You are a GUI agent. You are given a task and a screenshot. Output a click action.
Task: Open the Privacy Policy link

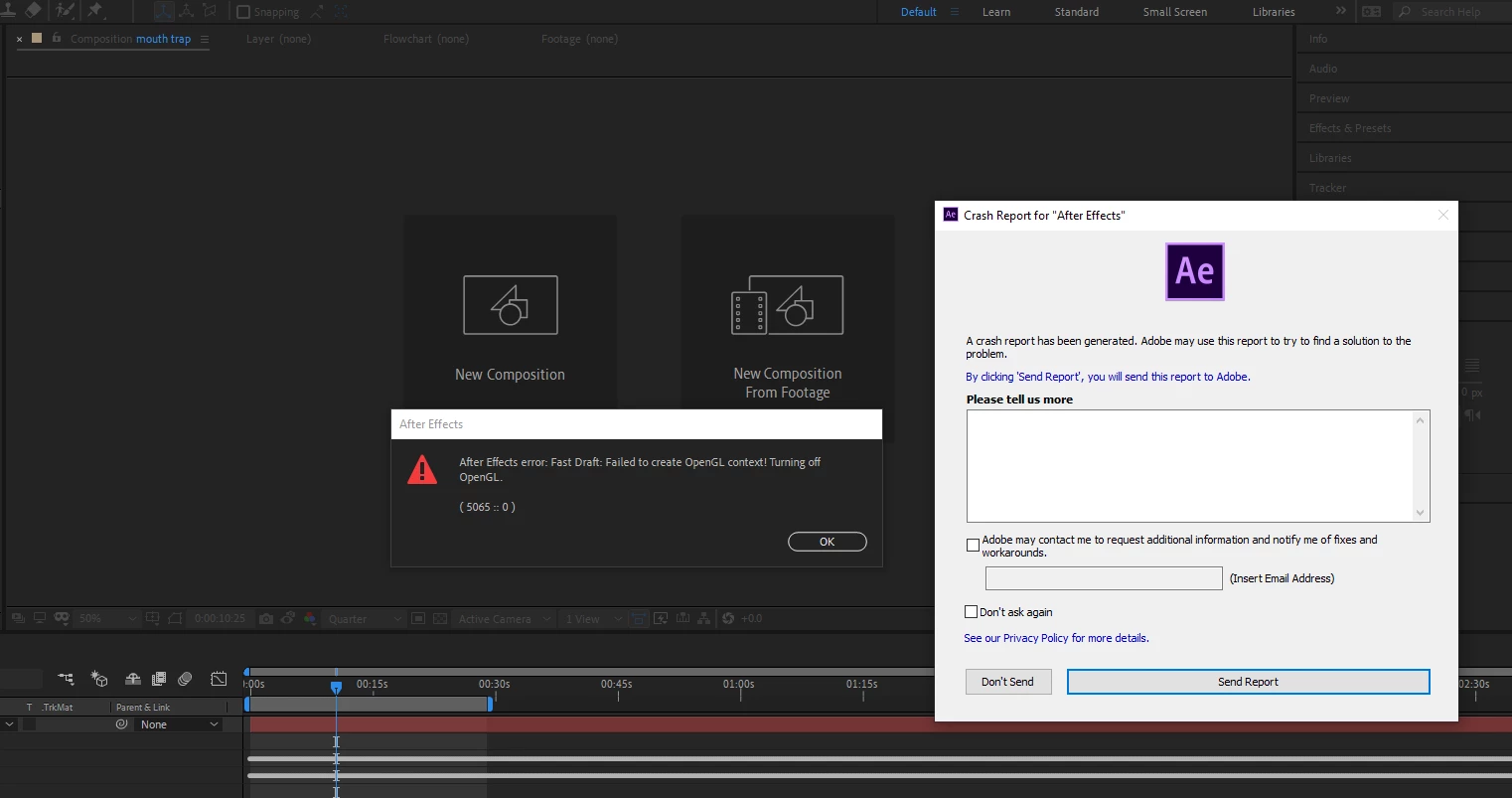(x=1056, y=638)
